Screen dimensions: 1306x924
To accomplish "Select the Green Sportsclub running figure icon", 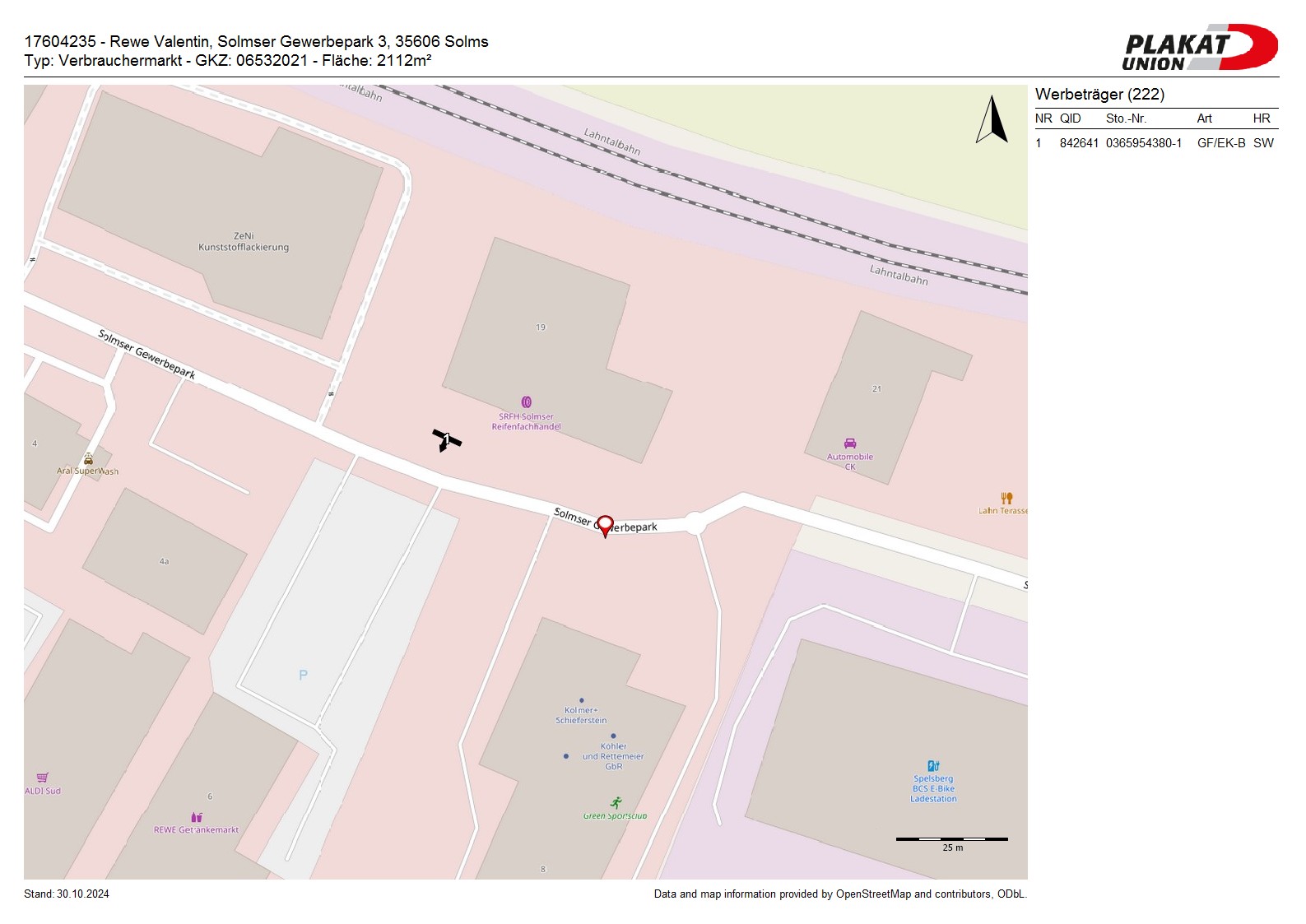I will [x=616, y=803].
